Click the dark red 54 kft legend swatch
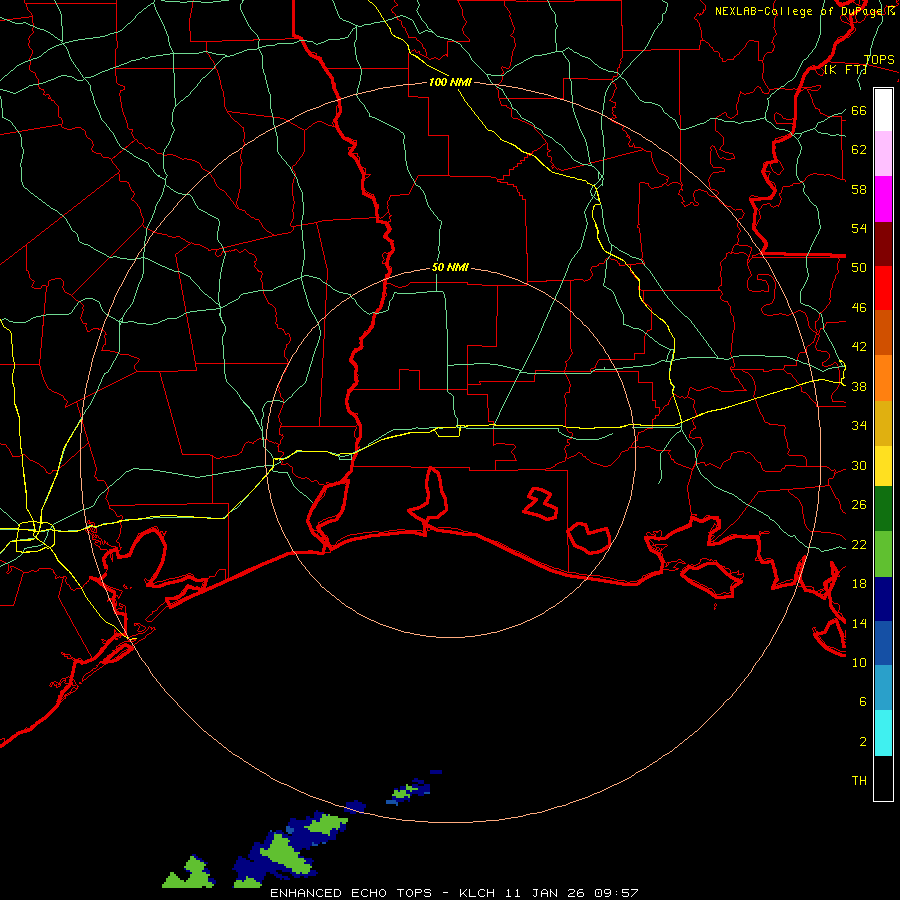 [883, 244]
